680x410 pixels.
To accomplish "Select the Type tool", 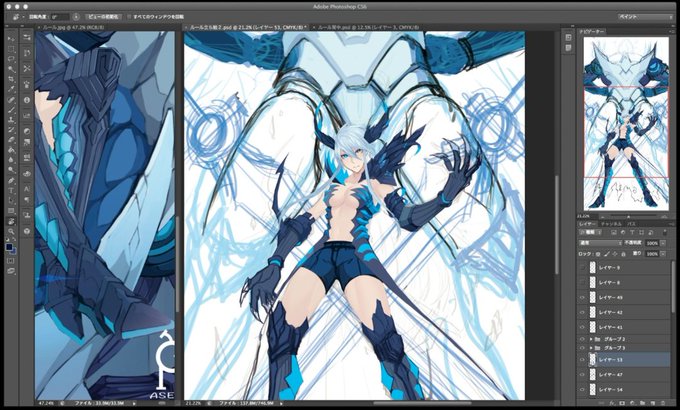I will pyautogui.click(x=11, y=190).
